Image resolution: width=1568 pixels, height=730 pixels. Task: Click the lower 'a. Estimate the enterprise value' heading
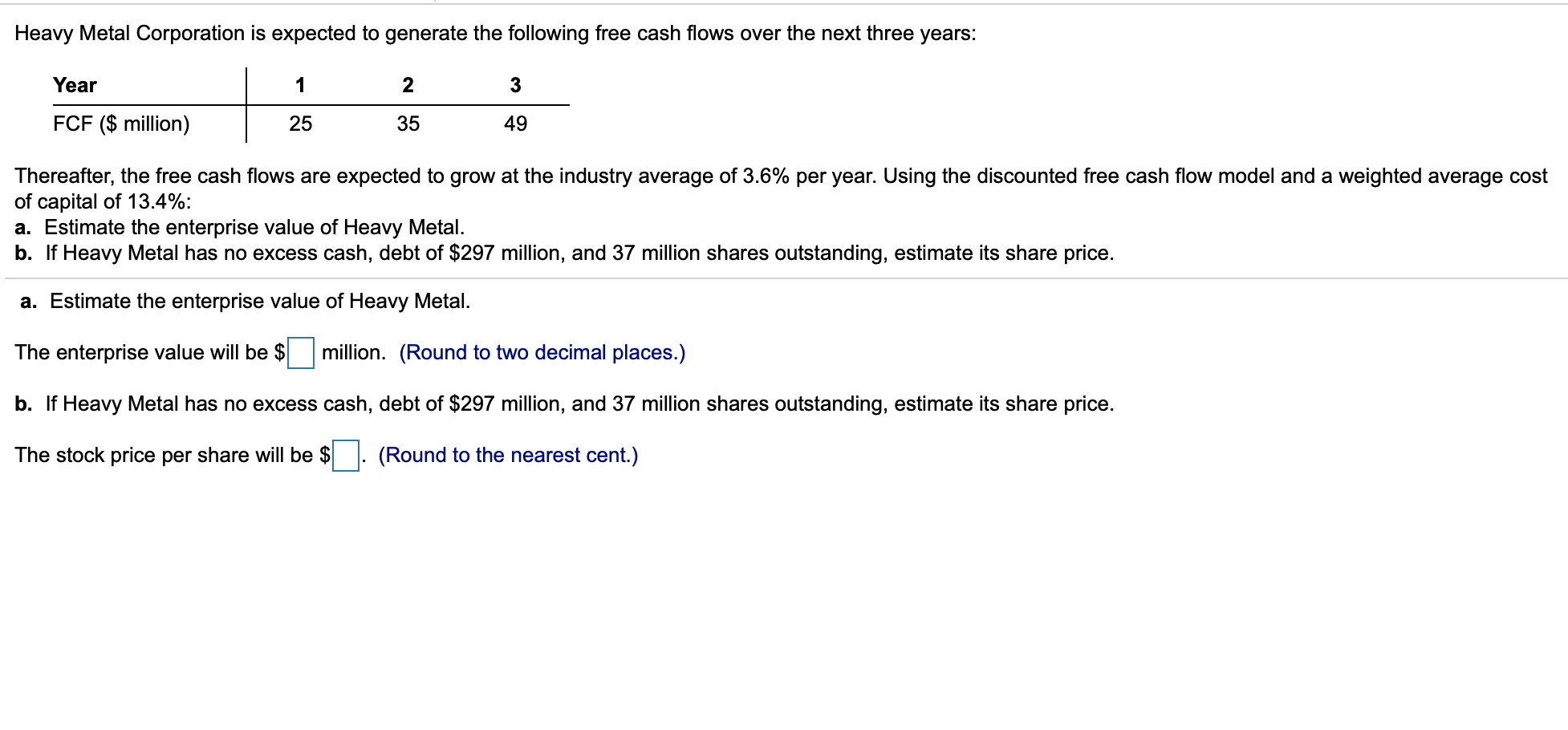pos(246,302)
